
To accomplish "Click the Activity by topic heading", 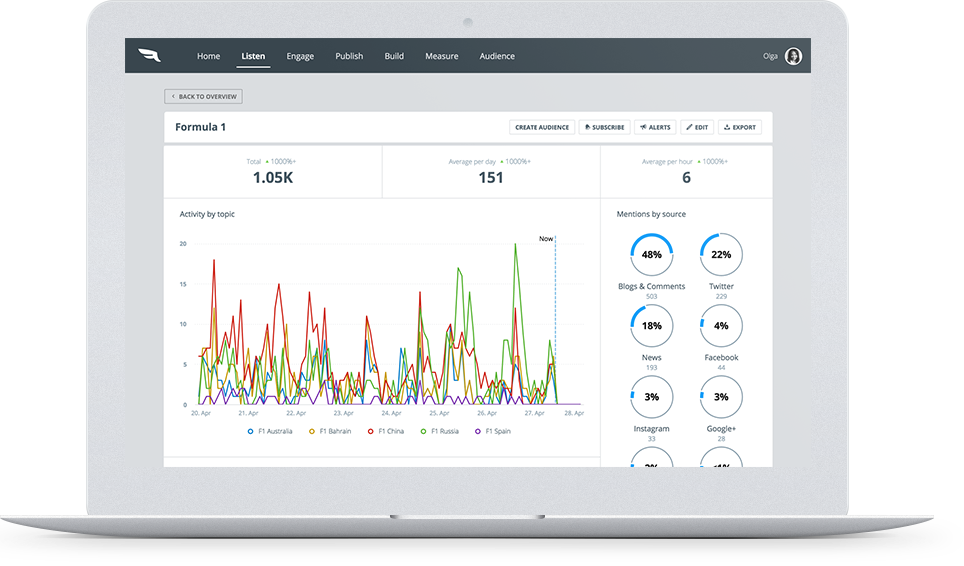I will click(x=207, y=214).
